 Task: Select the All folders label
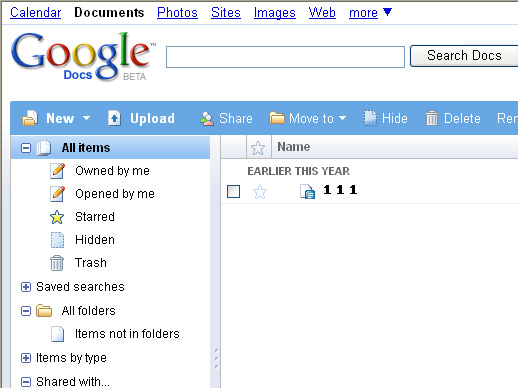point(89,311)
